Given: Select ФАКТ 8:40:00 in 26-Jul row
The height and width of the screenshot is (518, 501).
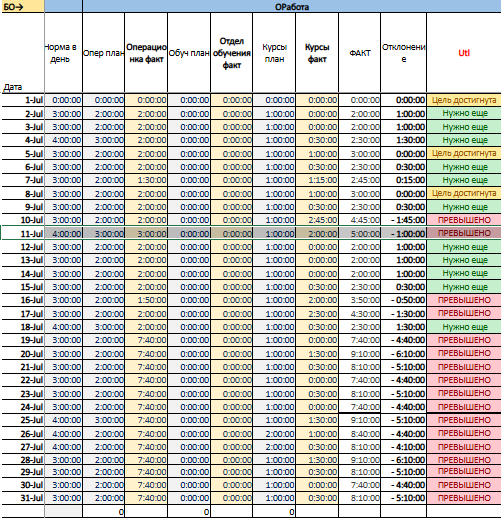Looking at the screenshot, I should tap(360, 434).
